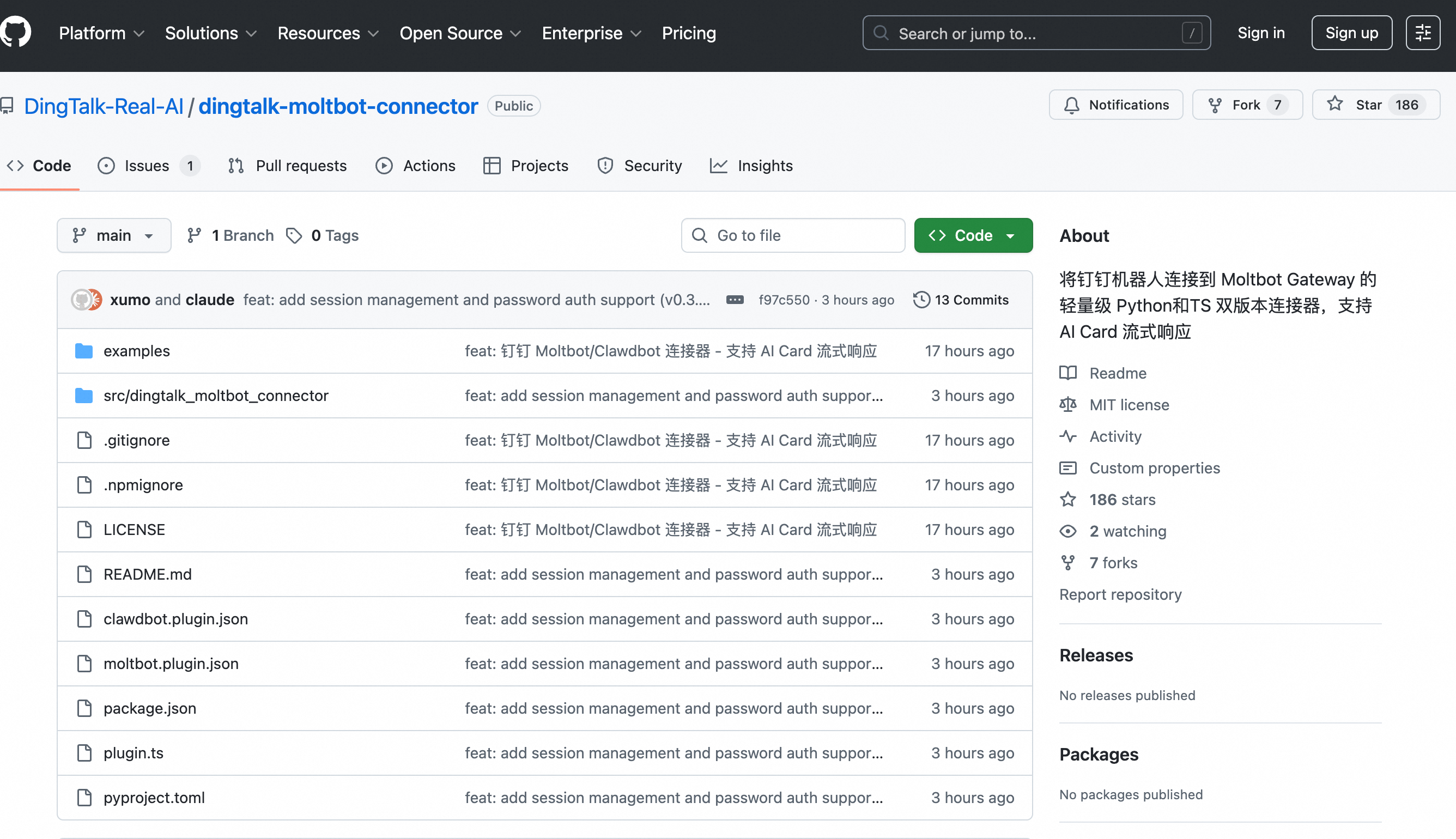View the MIT license link
1456x839 pixels.
coord(1129,404)
